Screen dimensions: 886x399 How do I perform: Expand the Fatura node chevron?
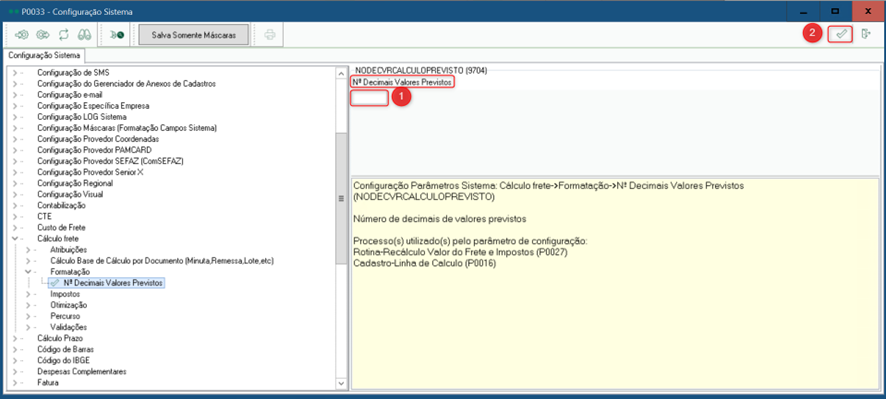click(15, 383)
